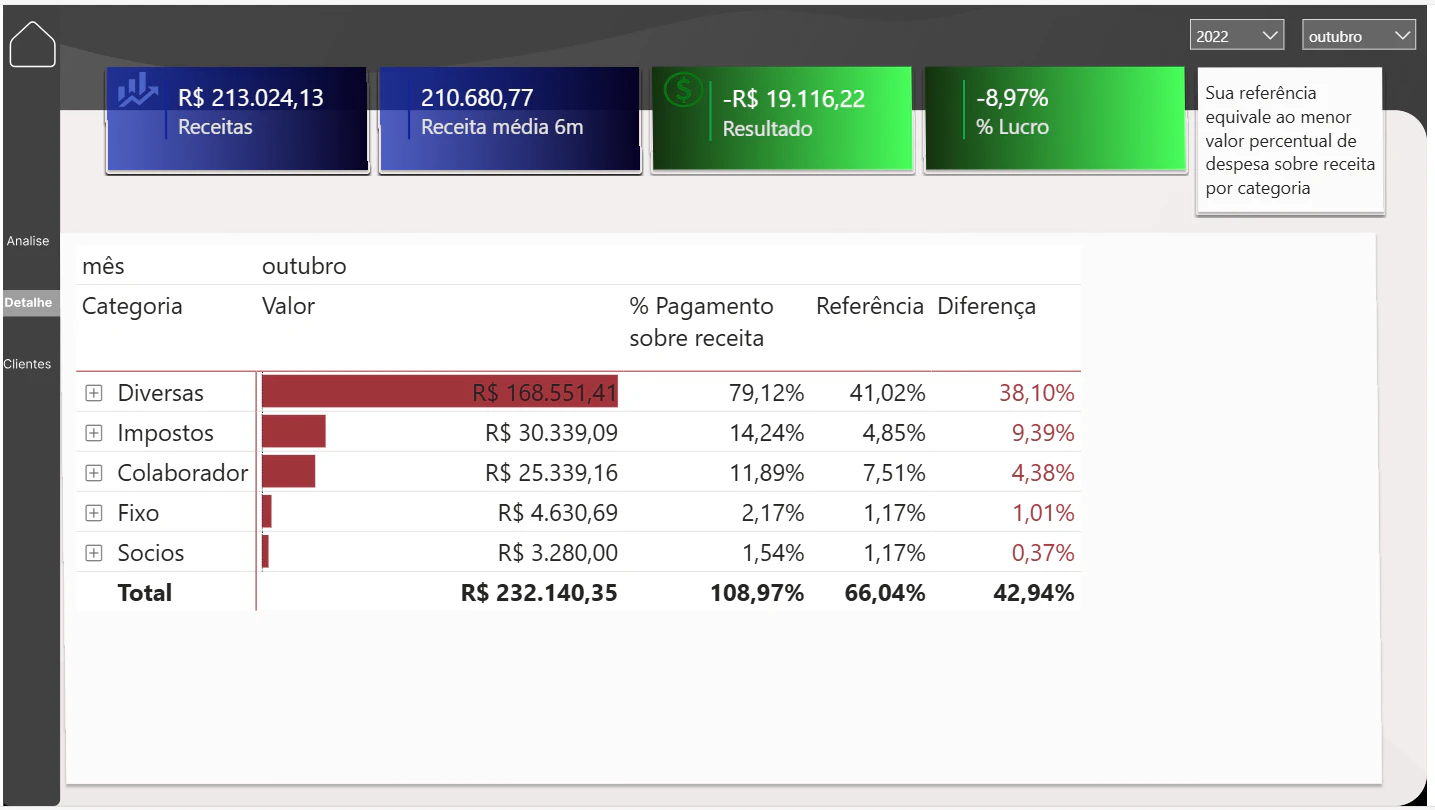Click the 66,04% total reference cell
The height and width of the screenshot is (810, 1435).
click(885, 593)
